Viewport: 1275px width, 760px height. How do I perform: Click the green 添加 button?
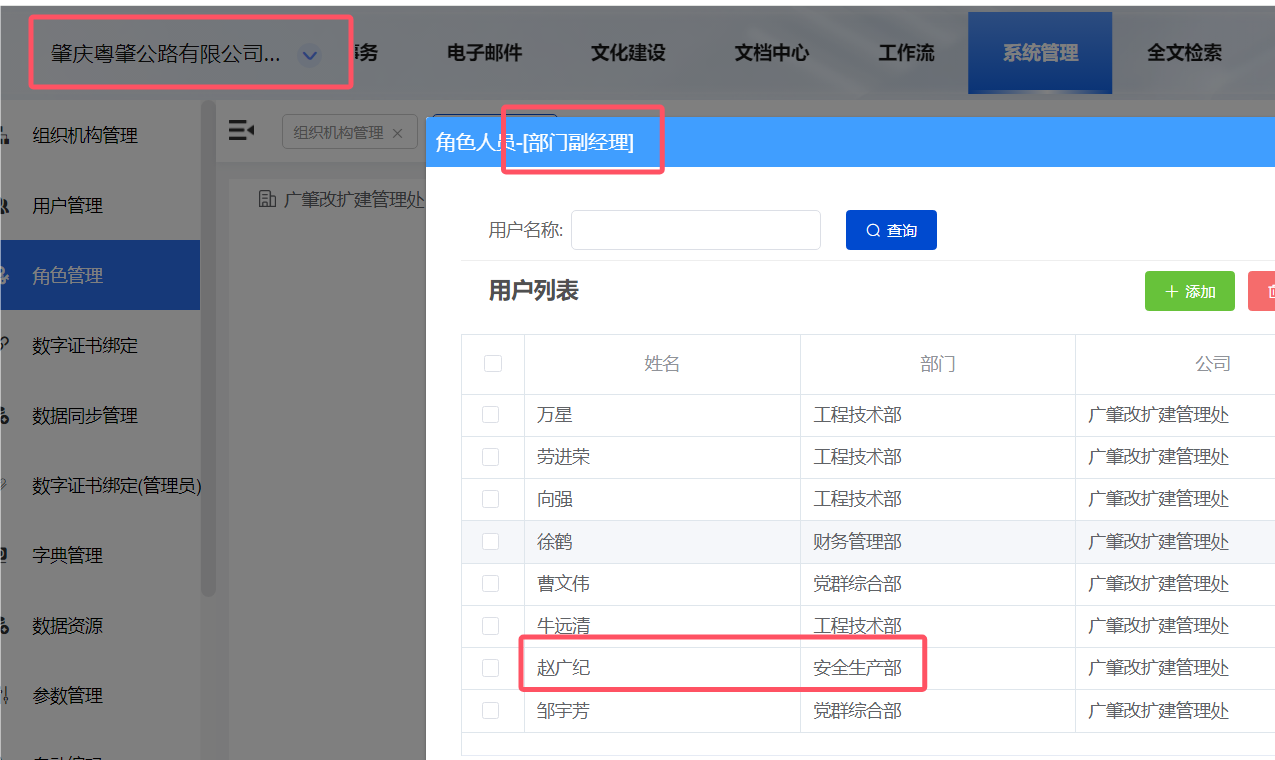(1190, 291)
